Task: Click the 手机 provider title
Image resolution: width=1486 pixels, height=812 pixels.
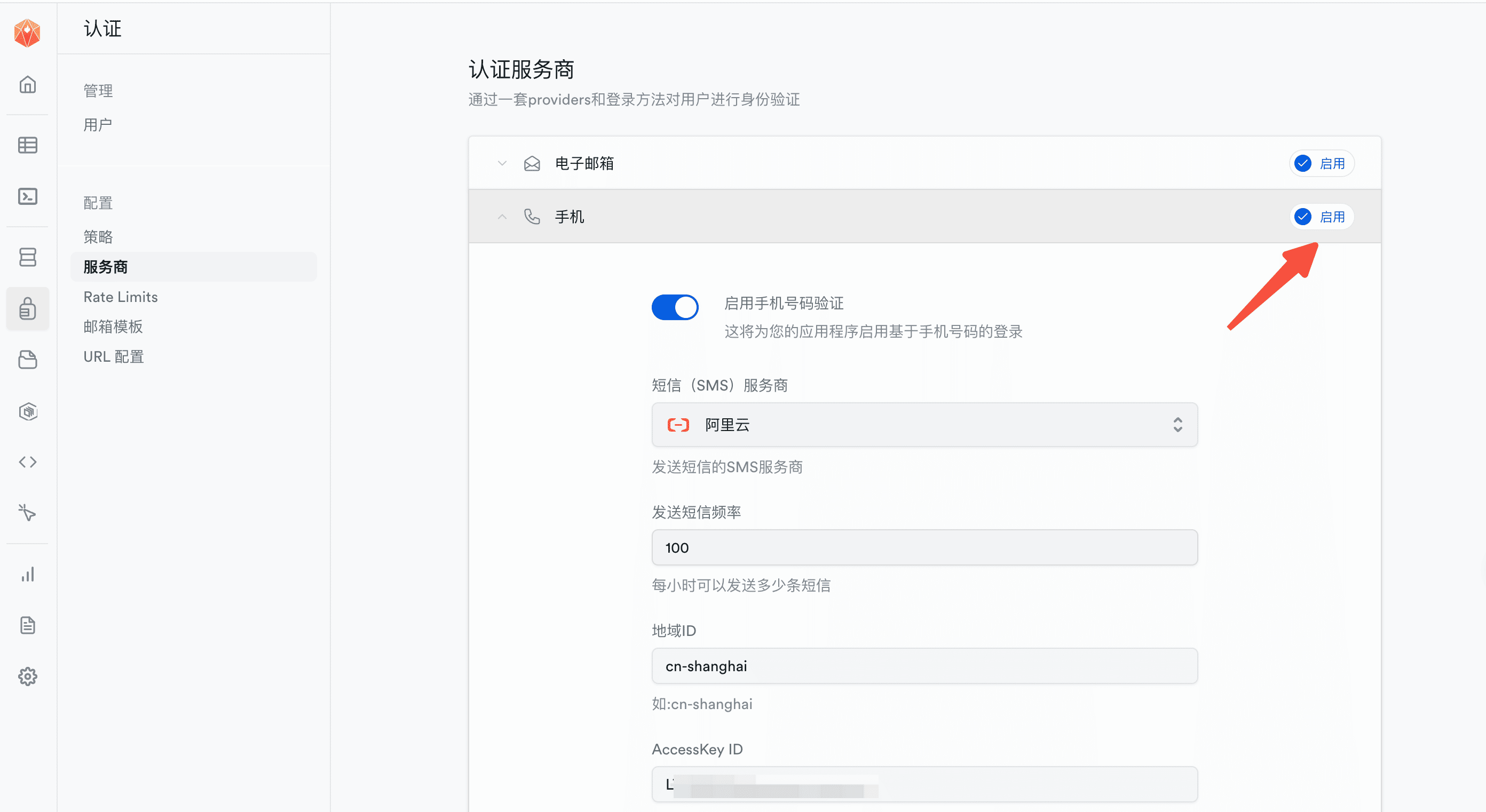Action: [x=570, y=217]
